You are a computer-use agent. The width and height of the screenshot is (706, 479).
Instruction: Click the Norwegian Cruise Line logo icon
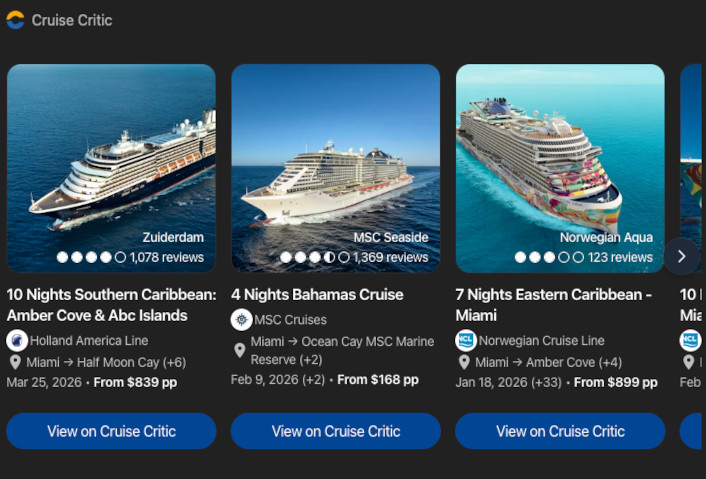(x=465, y=340)
